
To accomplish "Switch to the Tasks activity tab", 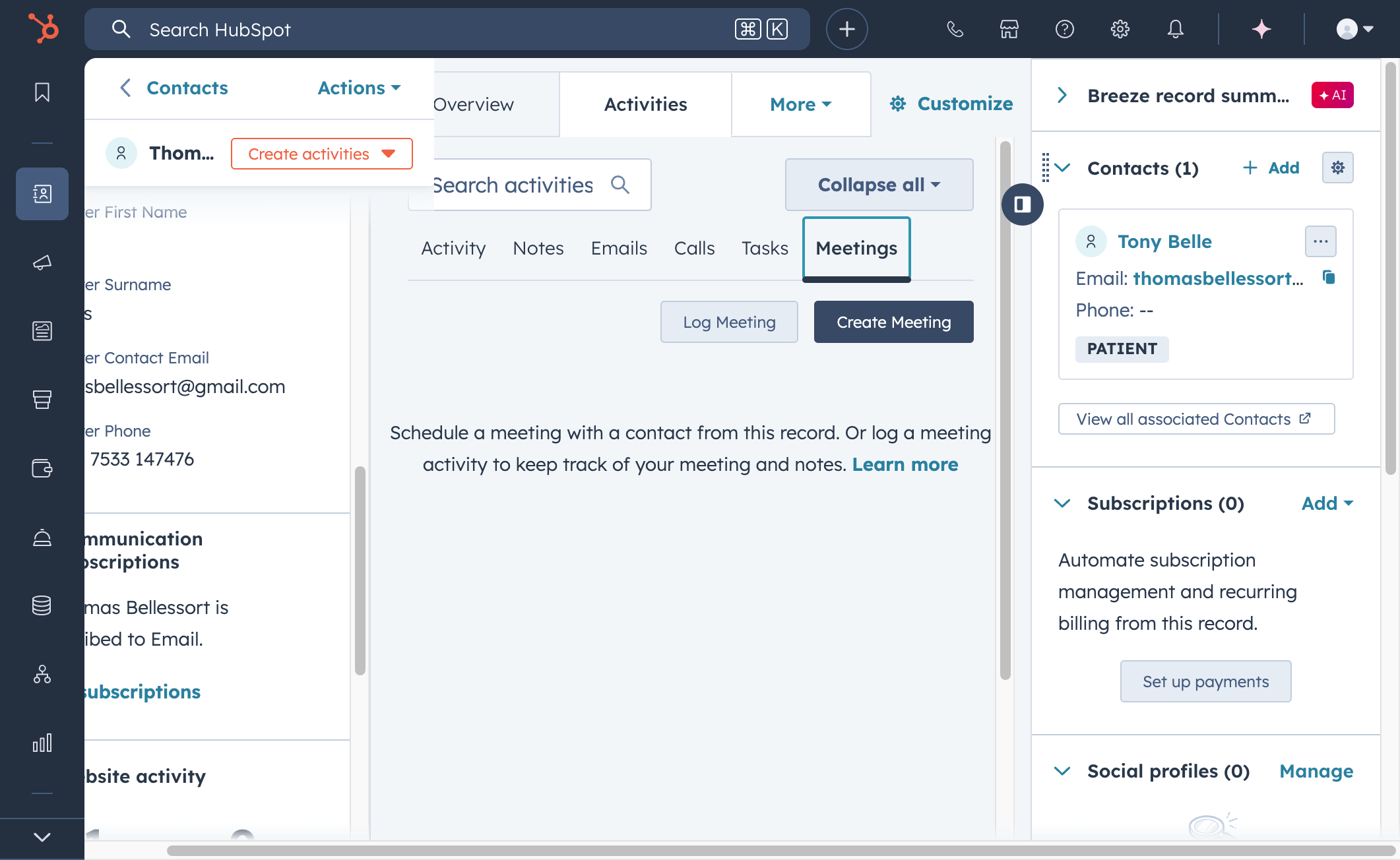I will pos(765,248).
